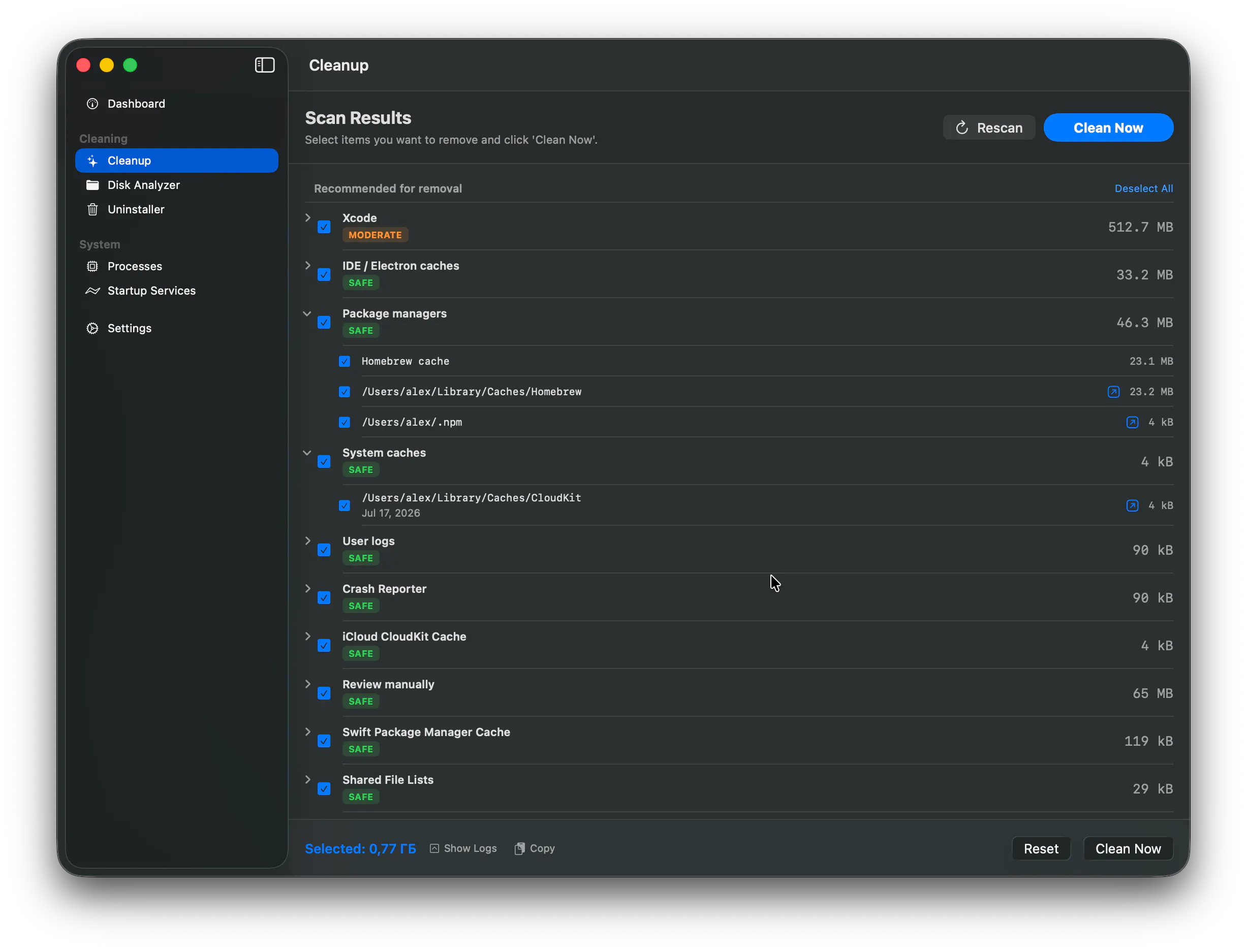The height and width of the screenshot is (952, 1247).
Task: Uncheck iCloud CloudKit Cache category
Action: 324,646
